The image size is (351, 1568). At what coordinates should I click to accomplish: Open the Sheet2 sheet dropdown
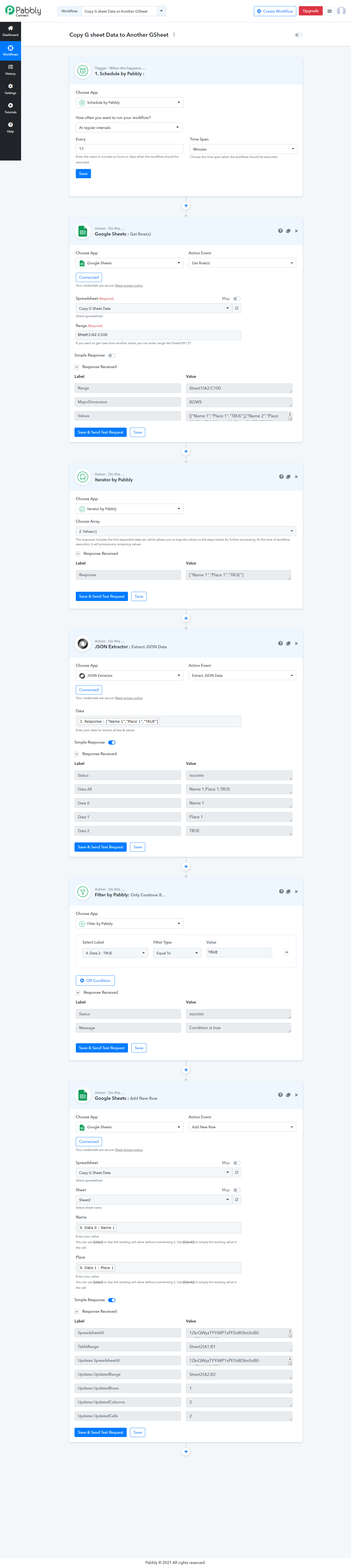[x=154, y=1199]
